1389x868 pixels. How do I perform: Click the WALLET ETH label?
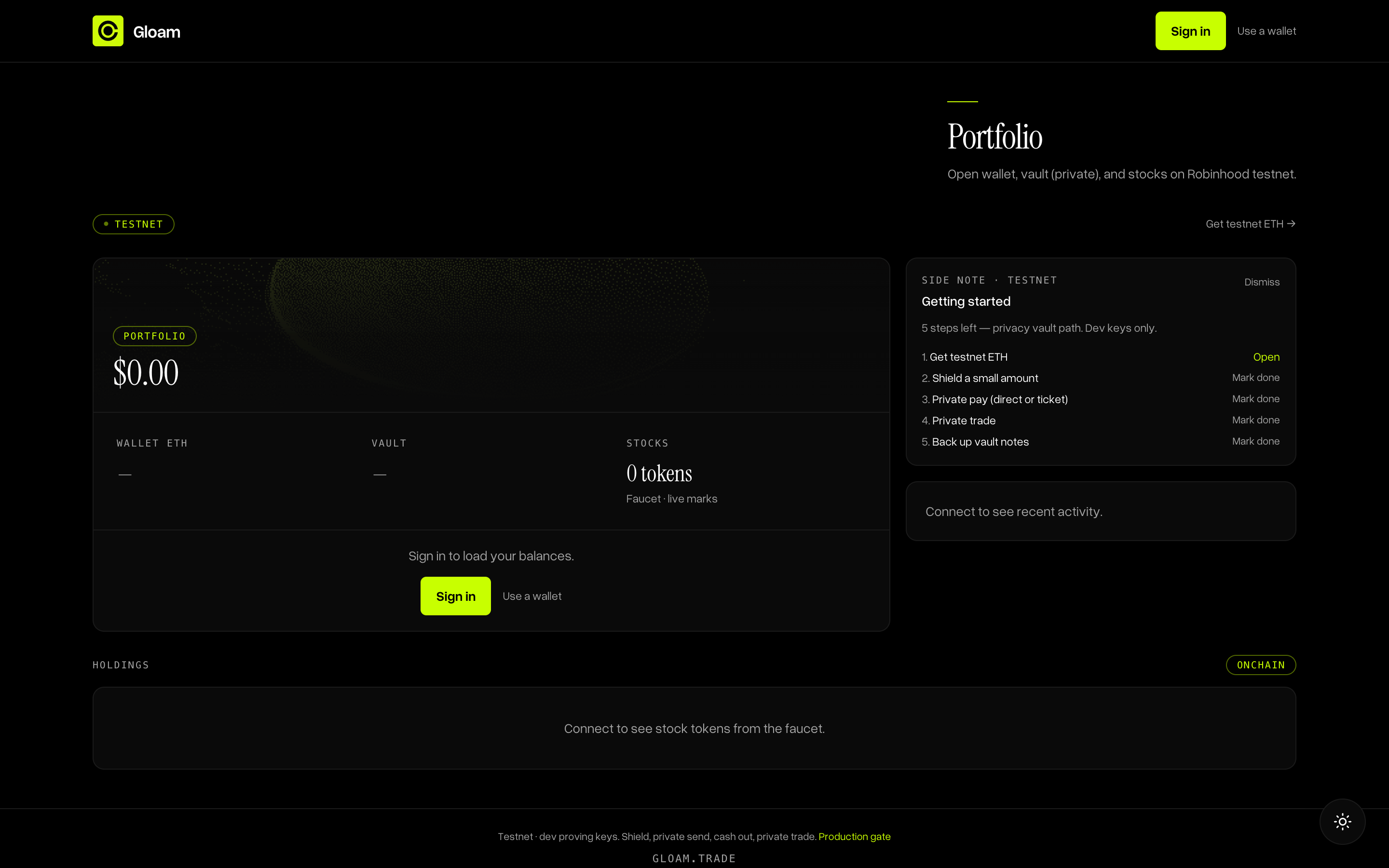[x=152, y=443]
